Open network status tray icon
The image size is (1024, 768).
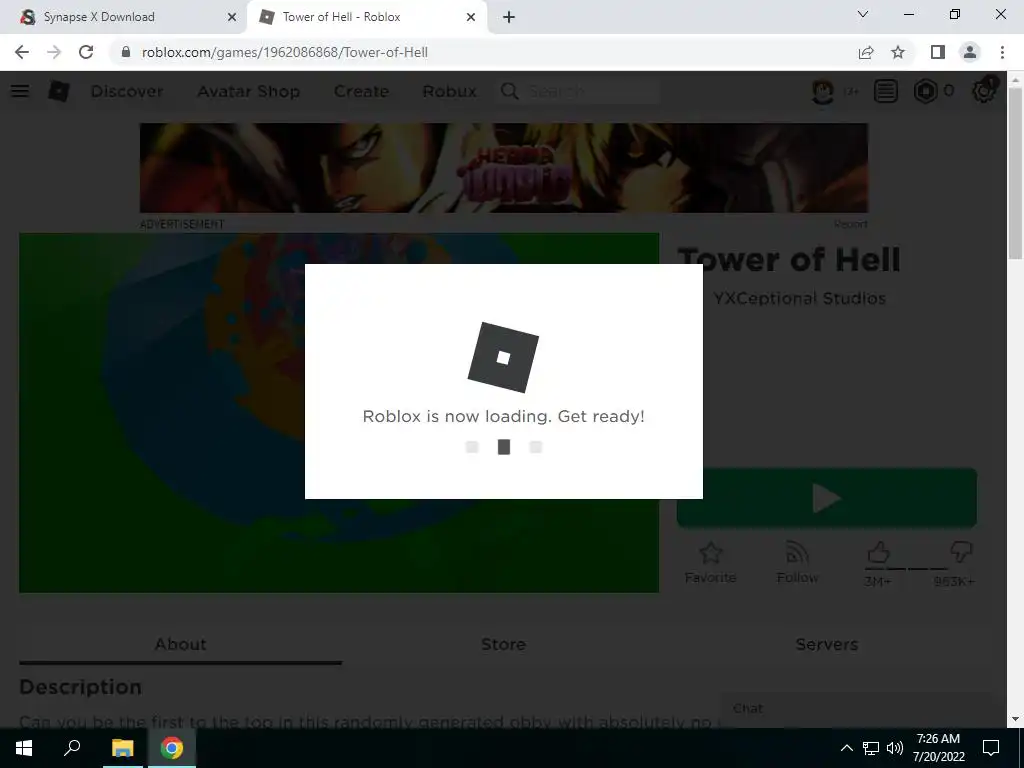871,748
